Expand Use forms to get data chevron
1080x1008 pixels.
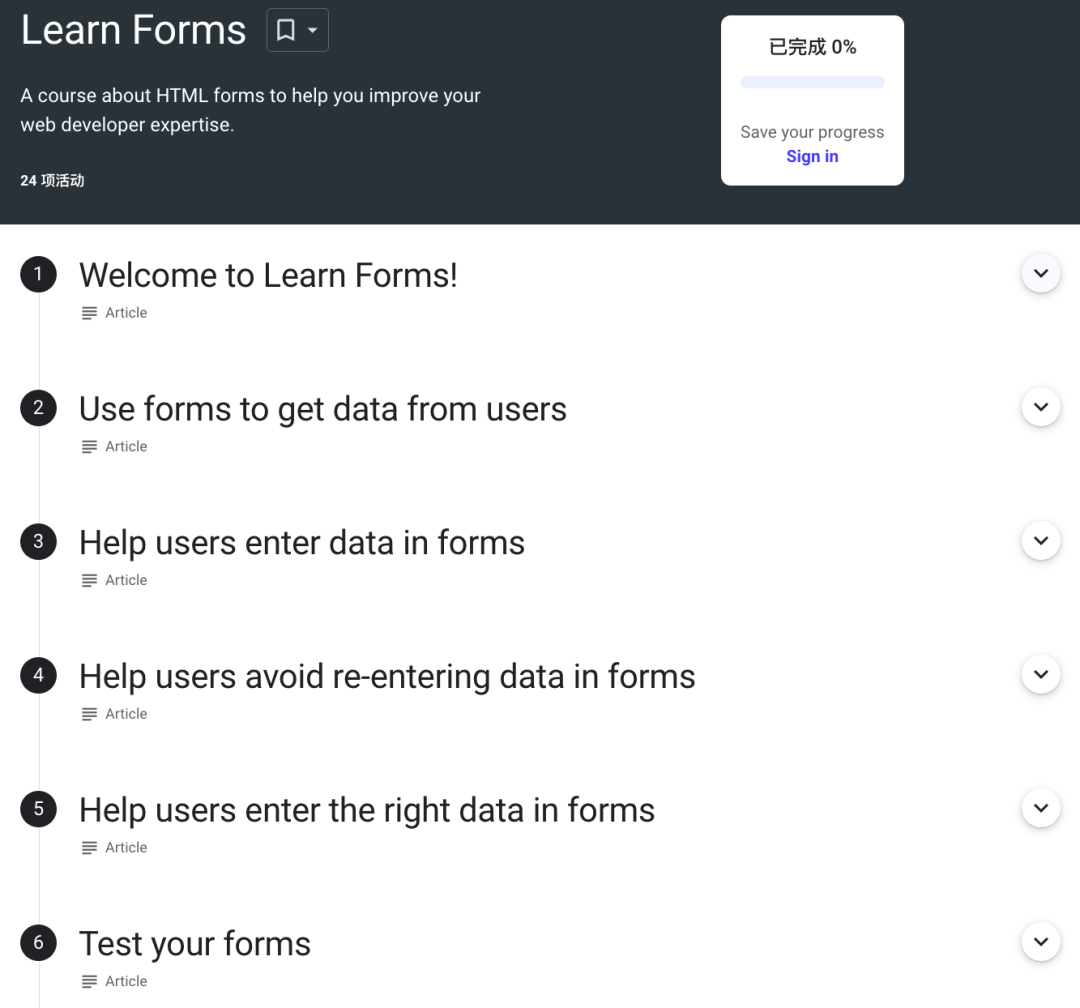(x=1041, y=407)
